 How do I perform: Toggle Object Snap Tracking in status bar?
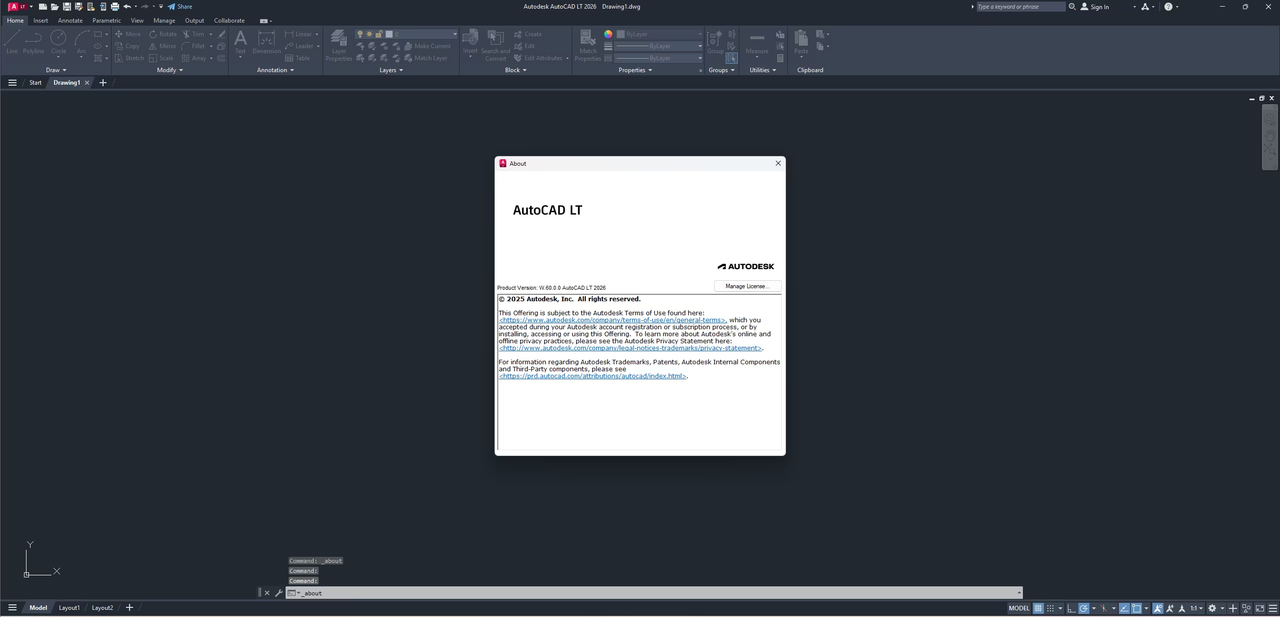1124,608
